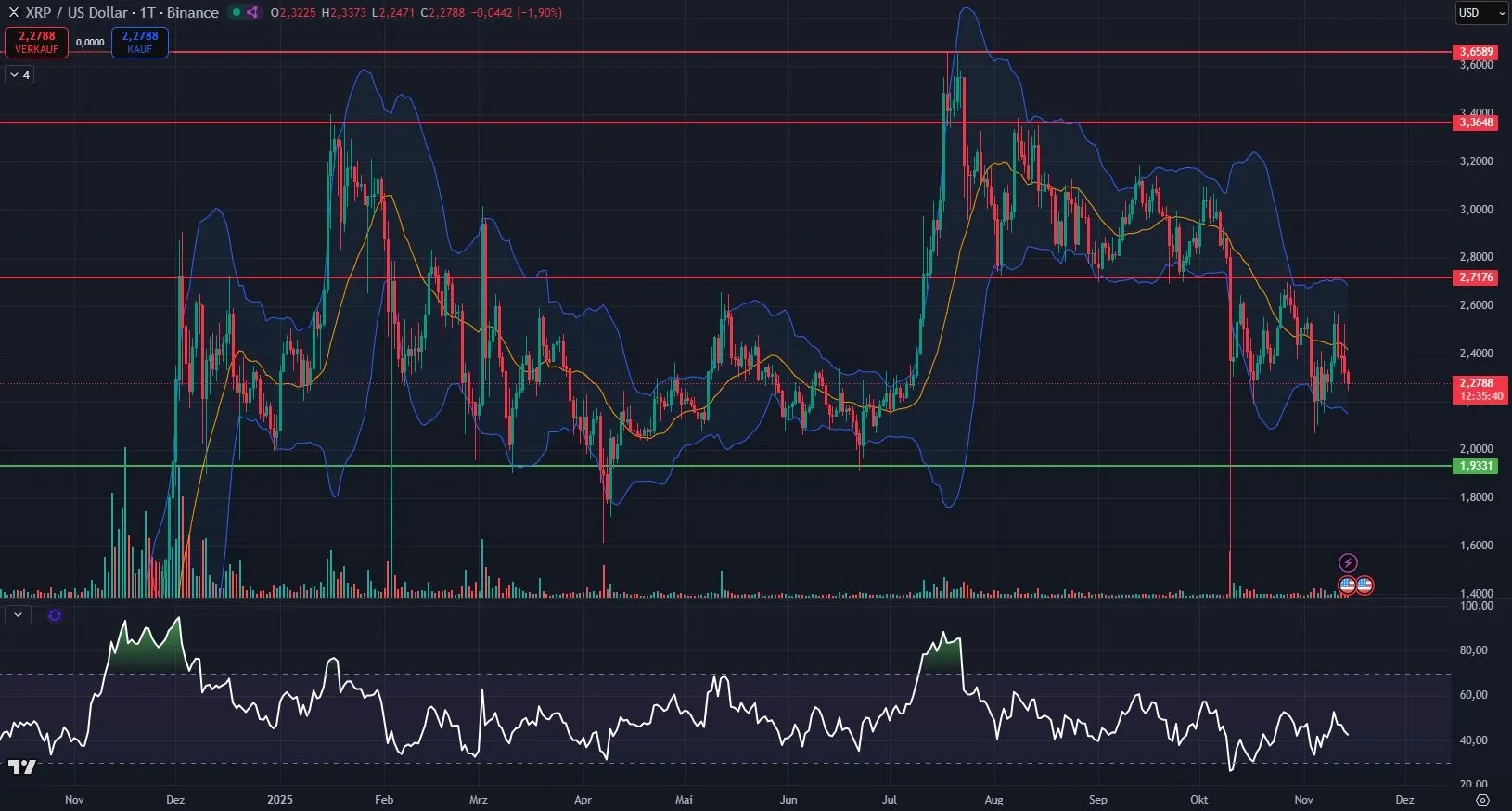Click the 0,0000 spread value
Viewport: 1512px width, 811px height.
90,43
